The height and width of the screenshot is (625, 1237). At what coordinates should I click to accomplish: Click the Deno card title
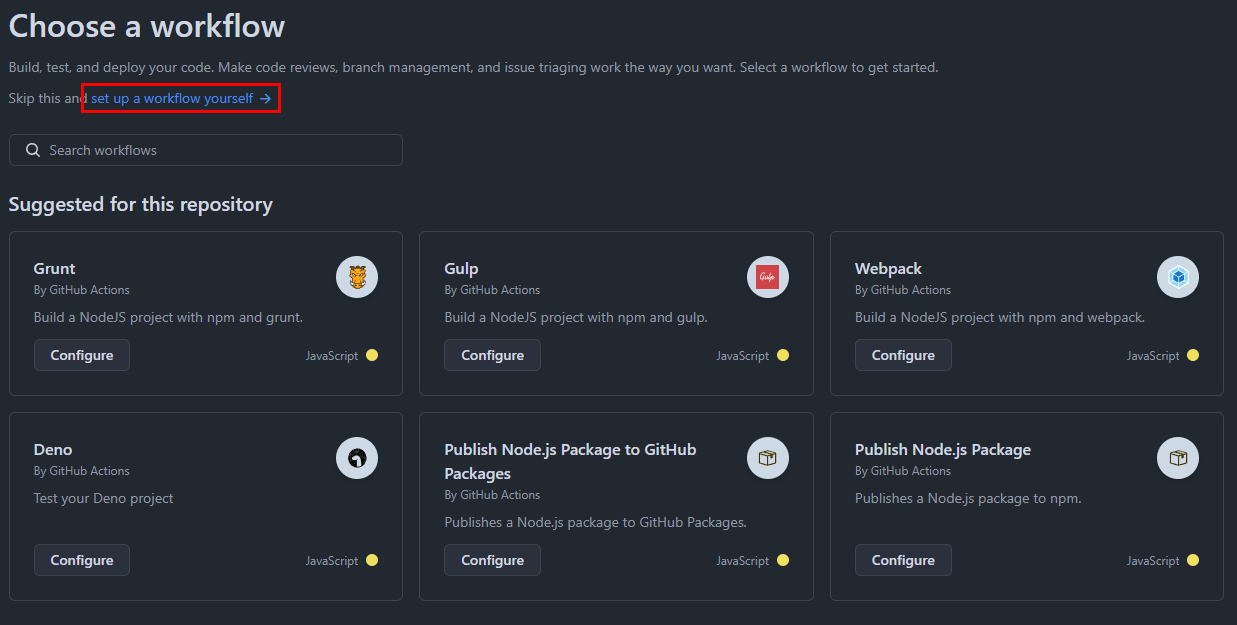point(53,449)
